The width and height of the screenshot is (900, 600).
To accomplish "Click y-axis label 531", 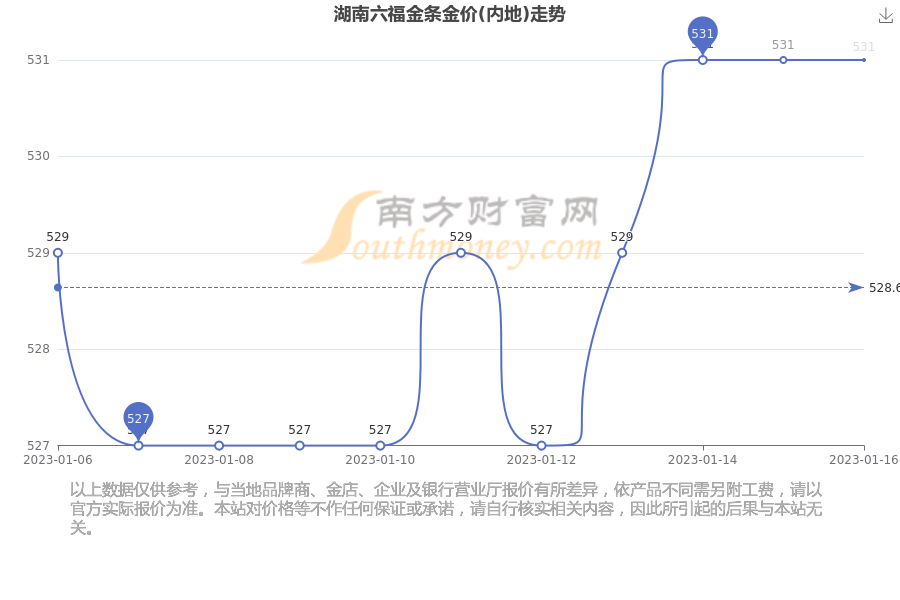I will (x=38, y=60).
